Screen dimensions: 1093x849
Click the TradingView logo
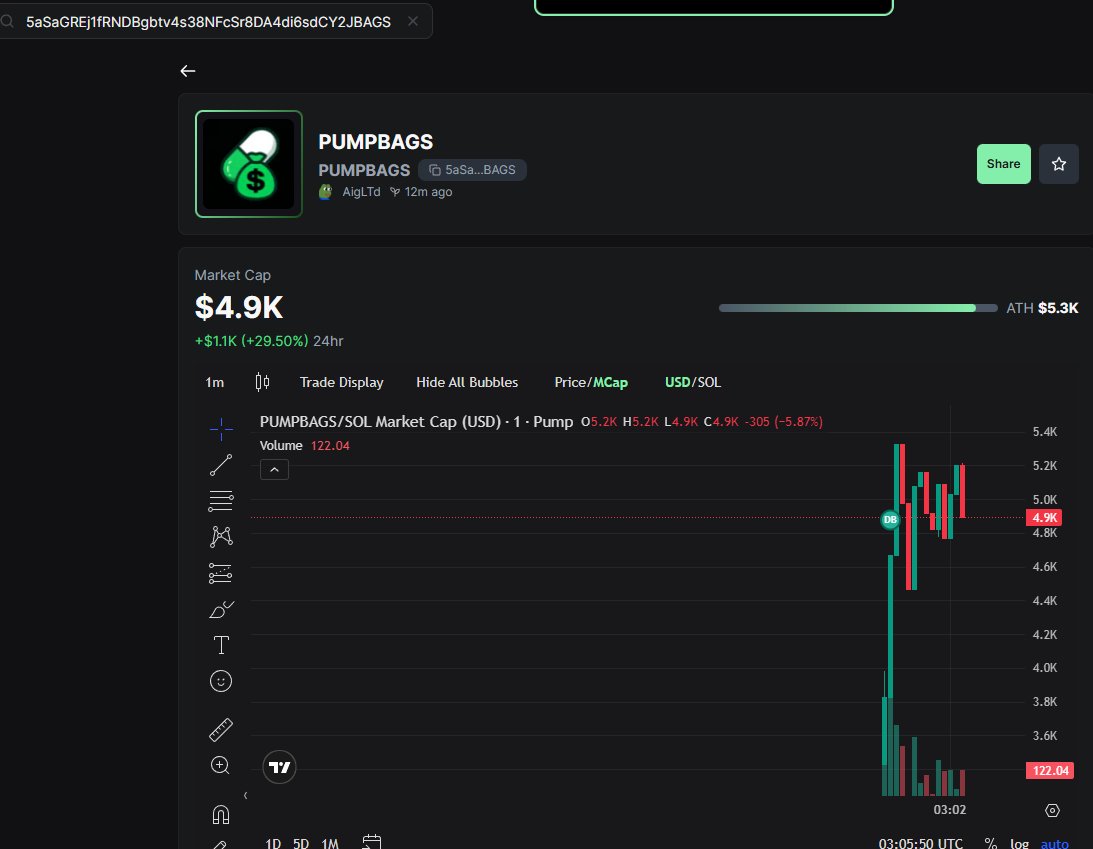280,767
